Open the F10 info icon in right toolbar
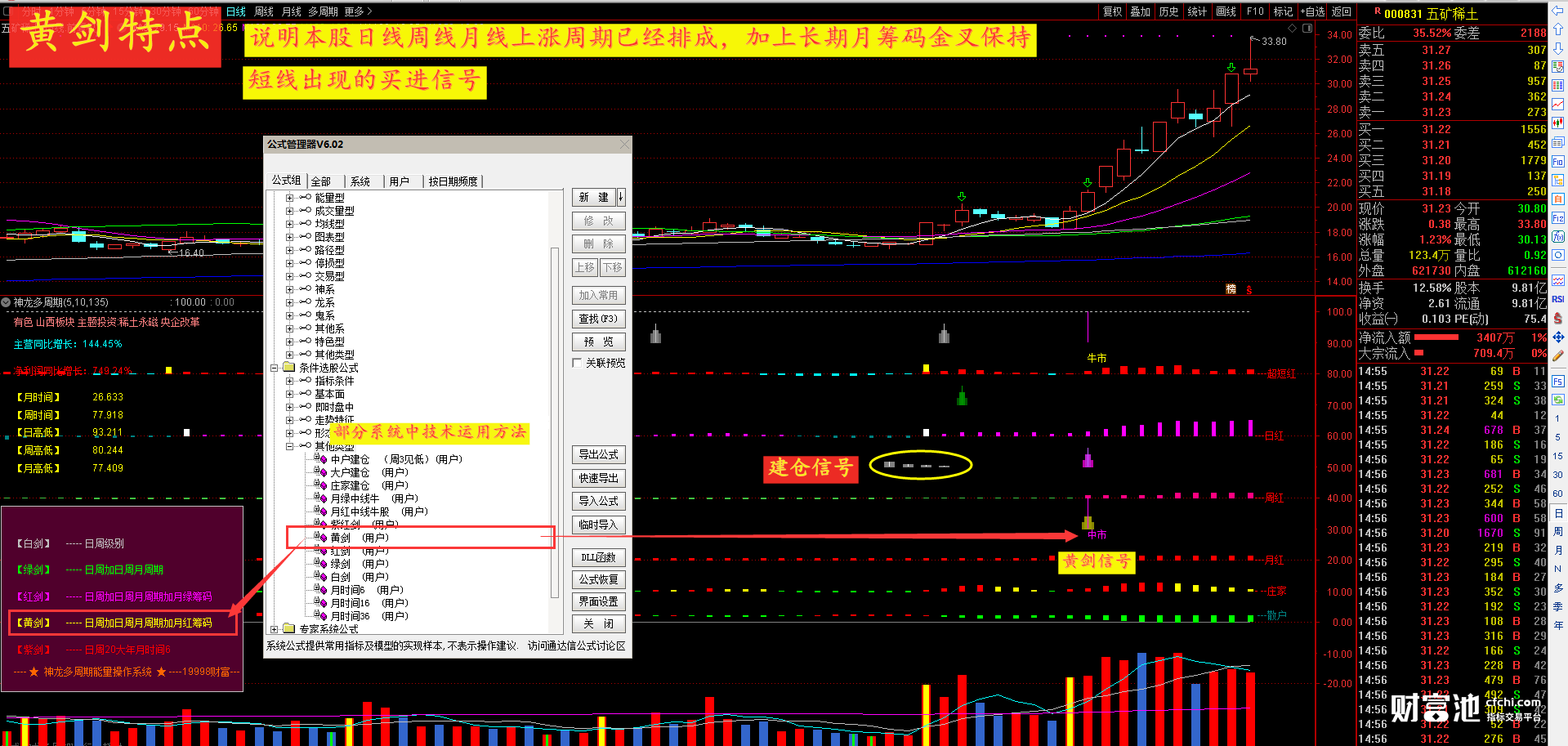The width and height of the screenshot is (1568, 746). tap(1558, 161)
